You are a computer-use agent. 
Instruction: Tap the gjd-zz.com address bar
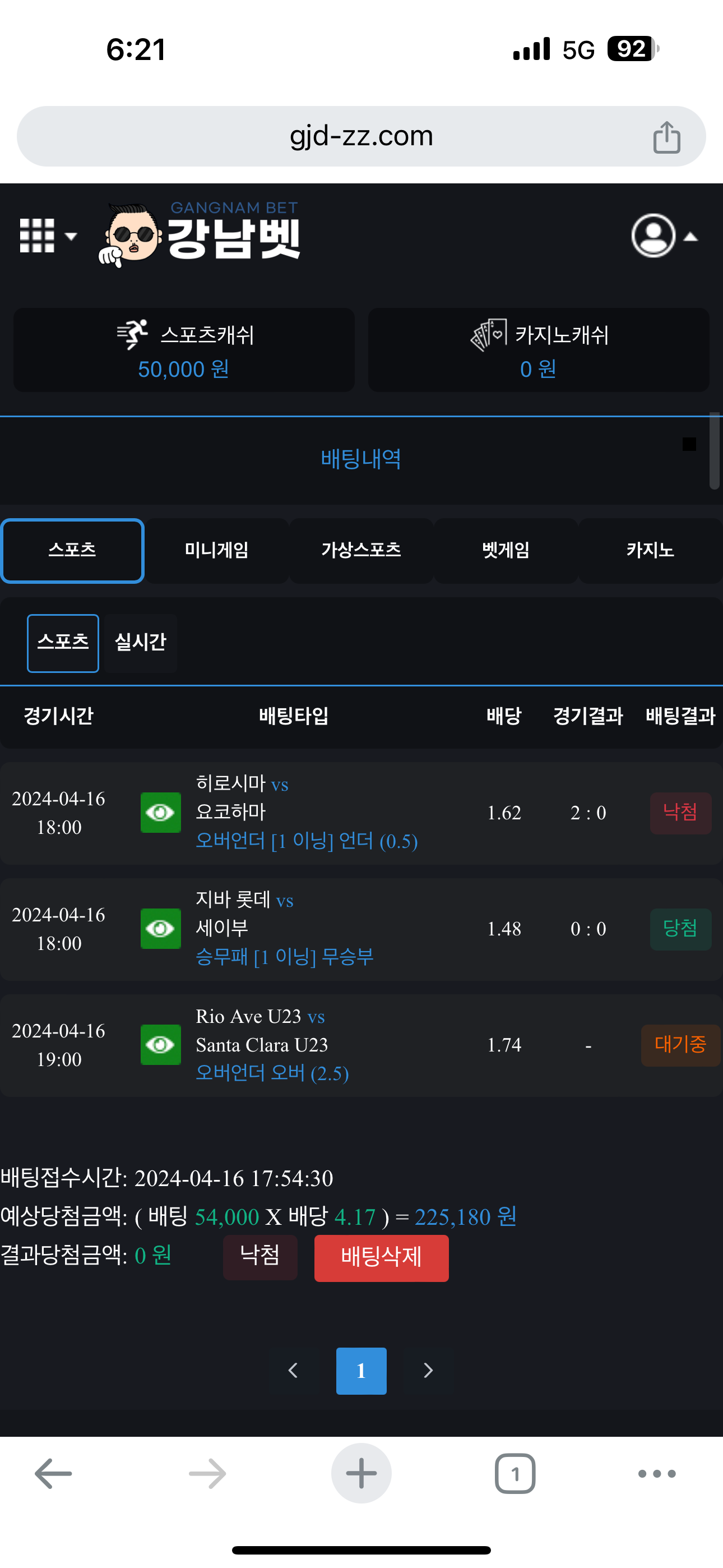361,136
